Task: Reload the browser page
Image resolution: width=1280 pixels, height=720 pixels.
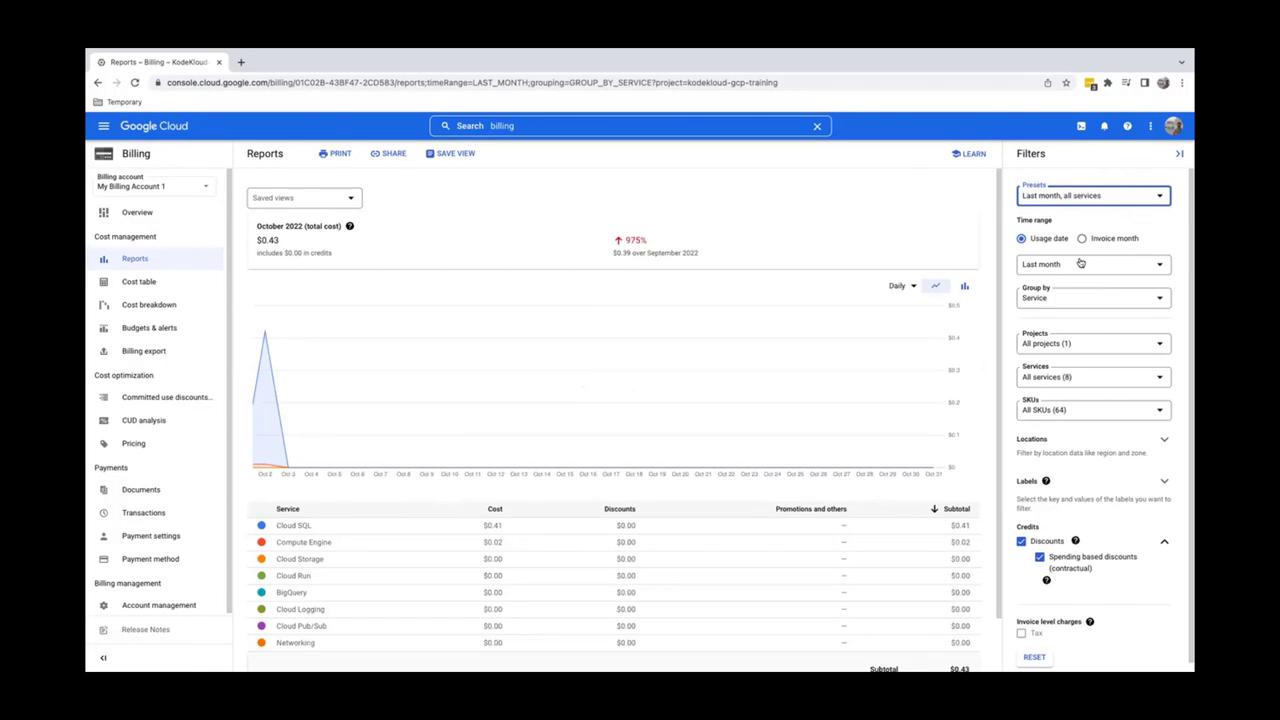Action: point(135,83)
